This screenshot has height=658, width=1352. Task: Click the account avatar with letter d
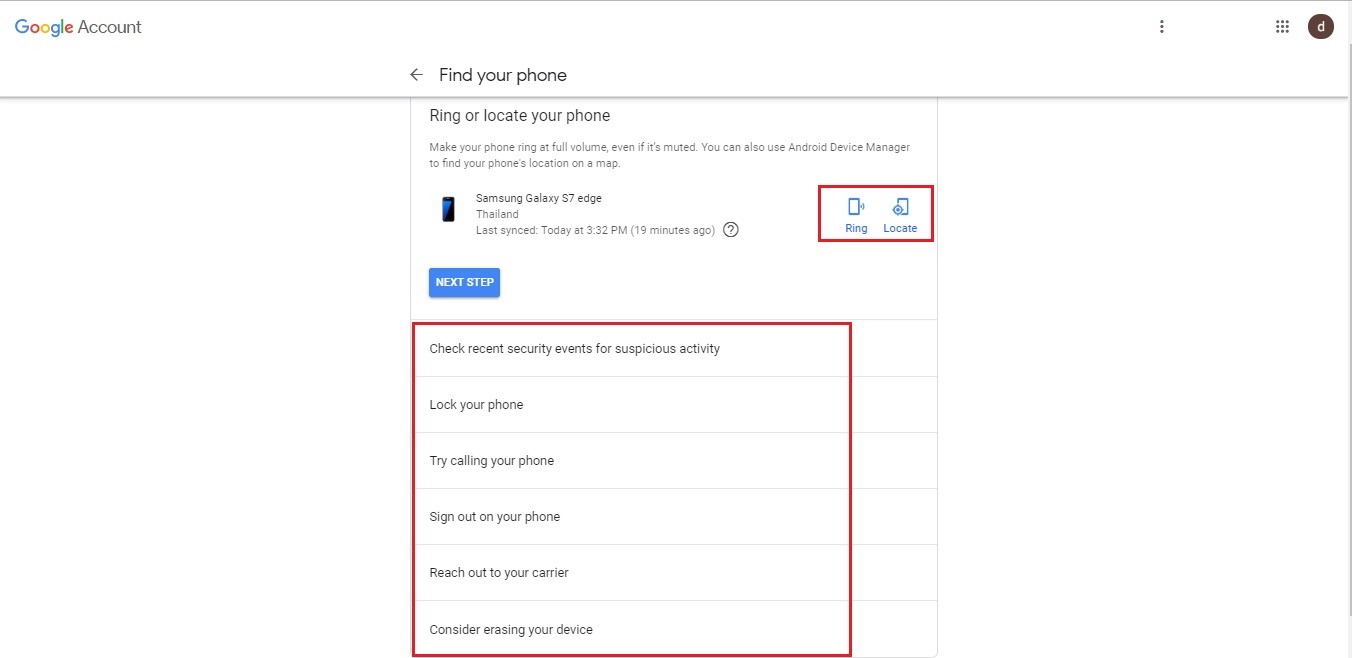click(1320, 27)
